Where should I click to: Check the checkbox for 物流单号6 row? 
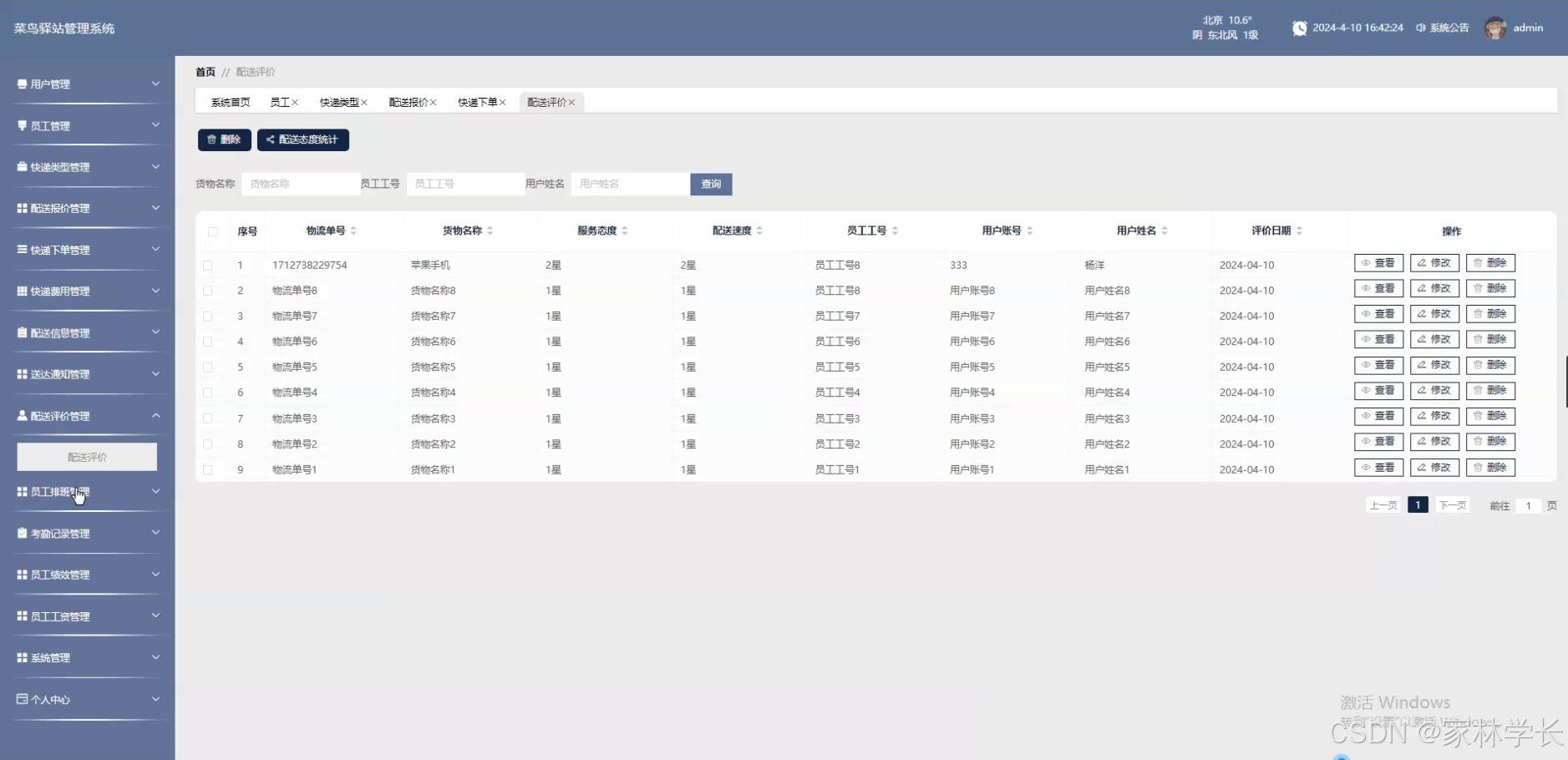point(208,342)
